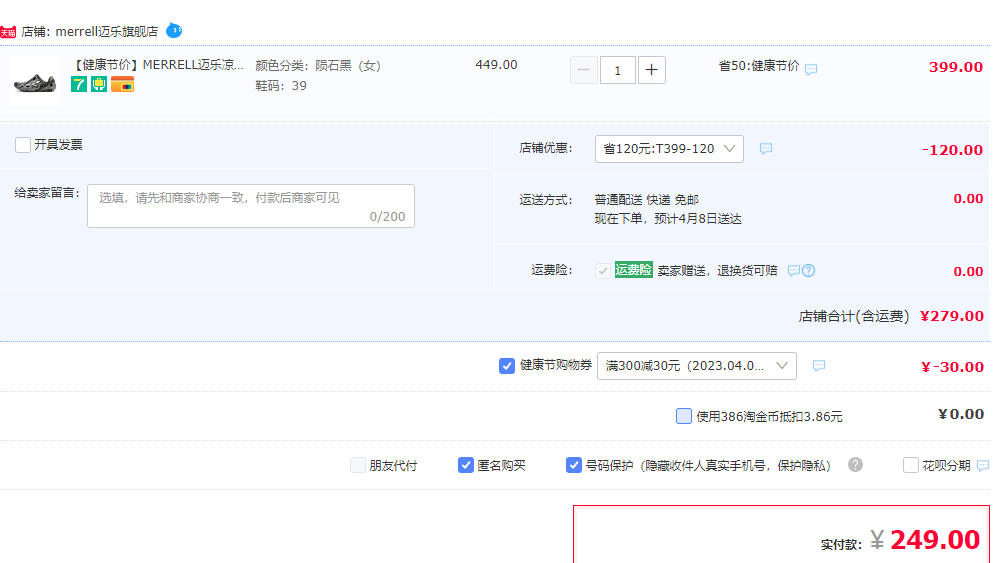Uncheck the 号码保护 checkbox
The height and width of the screenshot is (563, 1003).
(x=574, y=465)
